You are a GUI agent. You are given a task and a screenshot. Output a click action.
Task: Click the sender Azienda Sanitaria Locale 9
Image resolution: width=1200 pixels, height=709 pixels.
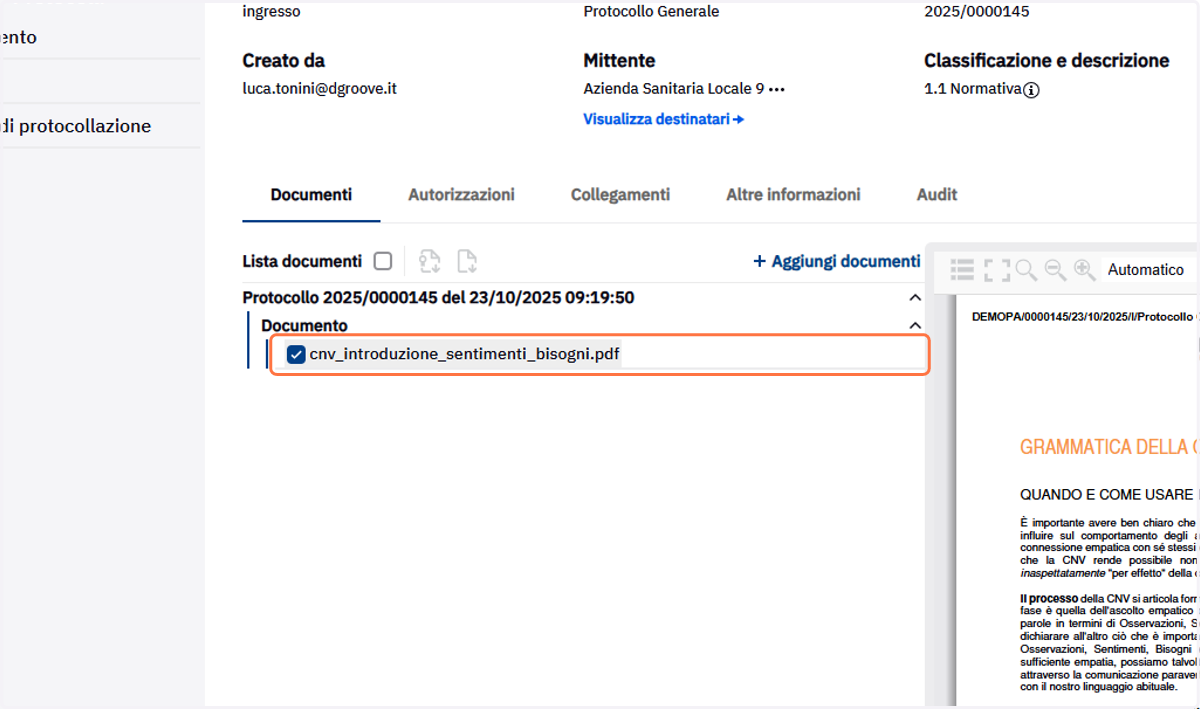pyautogui.click(x=674, y=88)
